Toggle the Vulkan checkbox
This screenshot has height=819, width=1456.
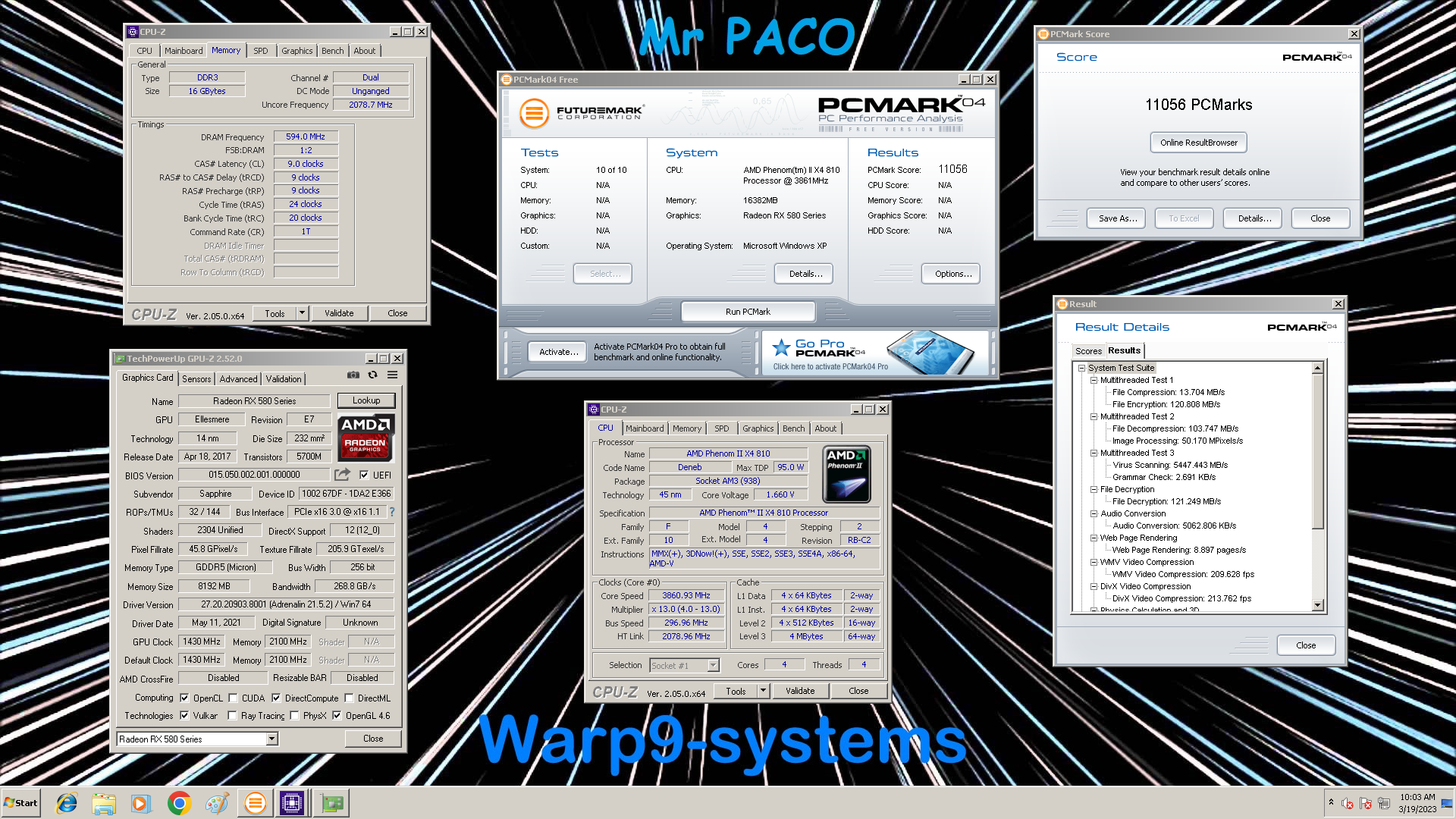[184, 715]
